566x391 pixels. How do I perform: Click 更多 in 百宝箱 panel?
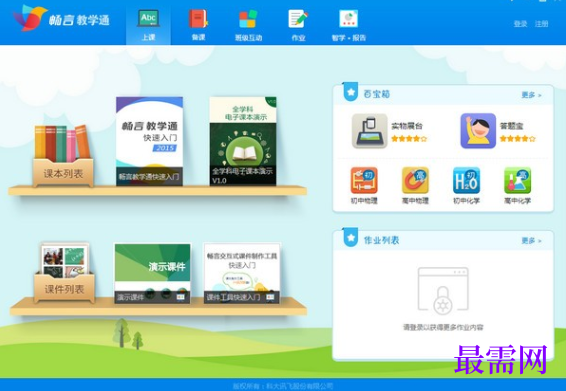[x=531, y=95]
